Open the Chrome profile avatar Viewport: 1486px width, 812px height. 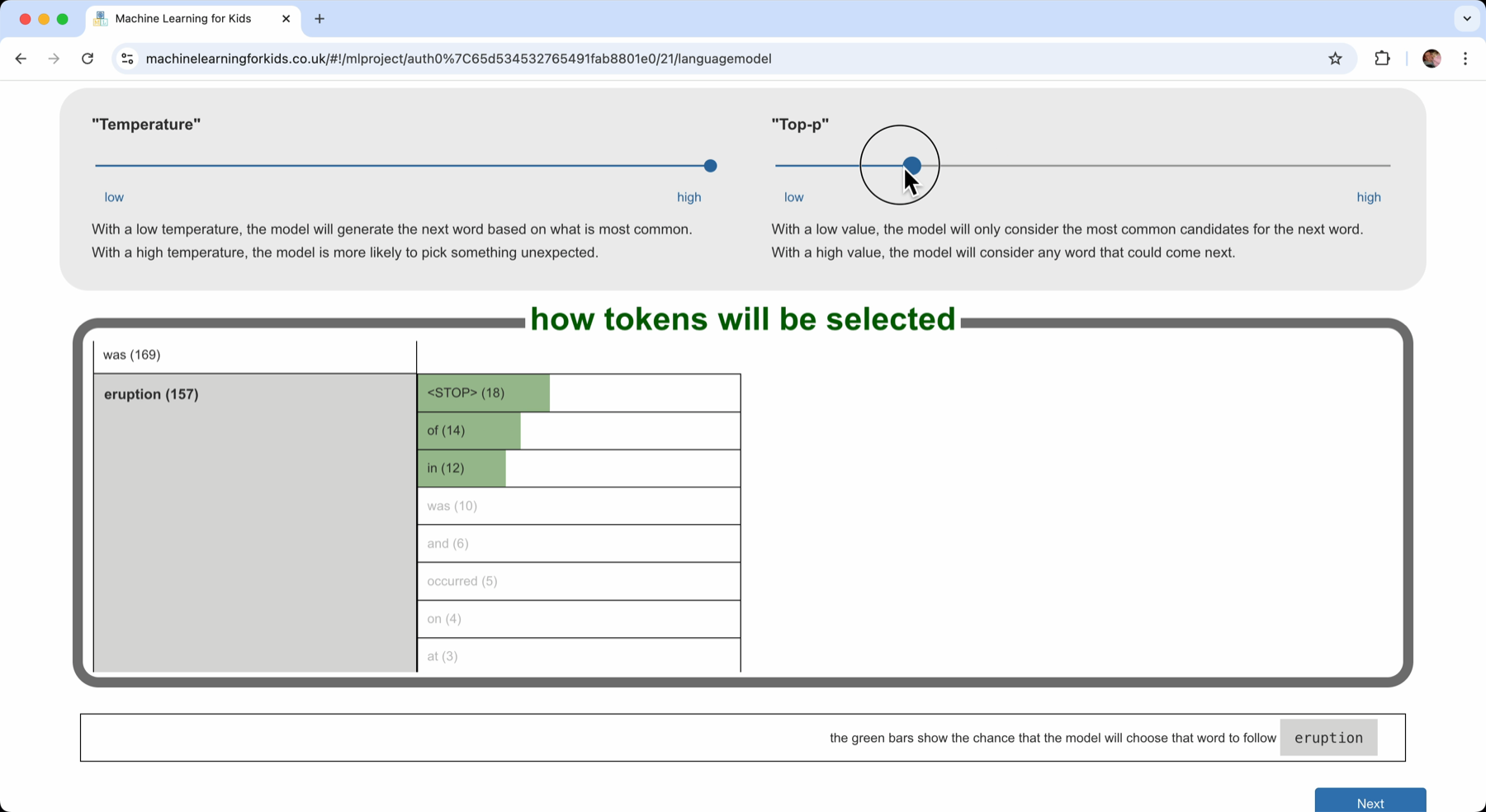tap(1432, 59)
